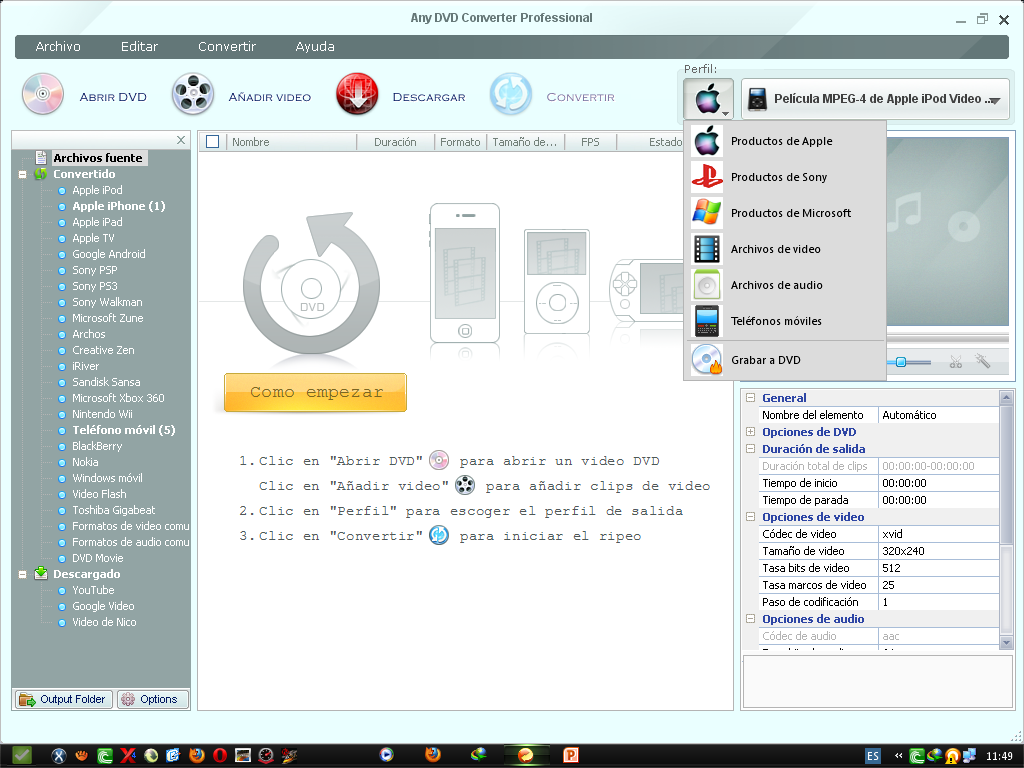Screen dimensions: 1024x768
Task: Click the green audio disc icon
Action: point(707,285)
